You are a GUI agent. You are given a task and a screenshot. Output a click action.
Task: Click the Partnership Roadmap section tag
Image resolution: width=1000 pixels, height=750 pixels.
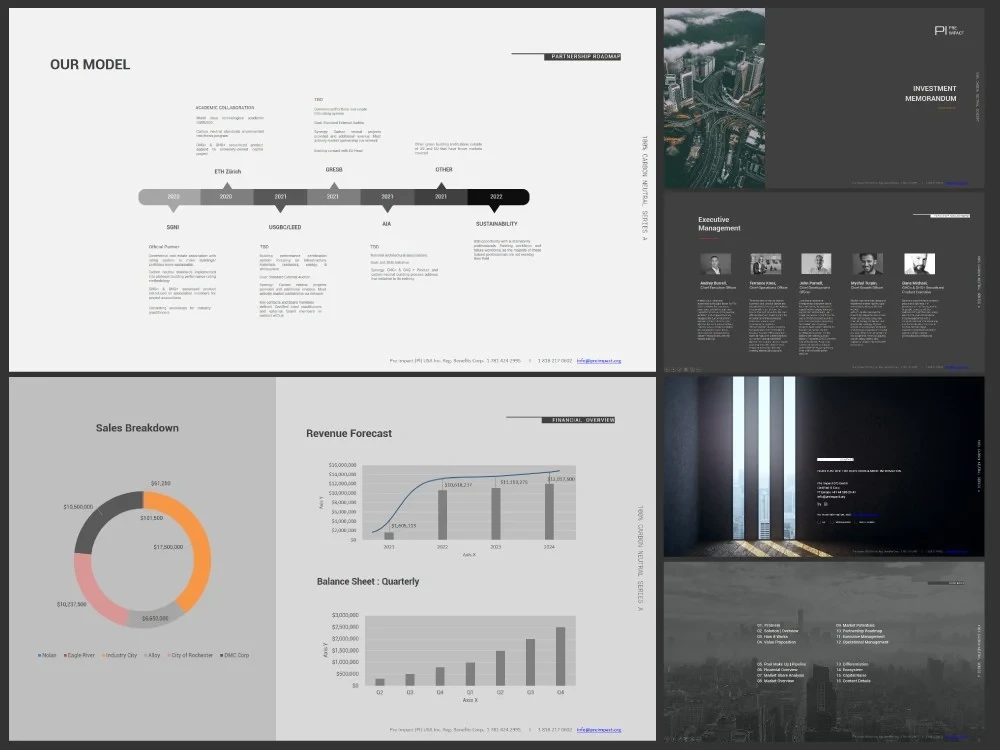tap(582, 57)
